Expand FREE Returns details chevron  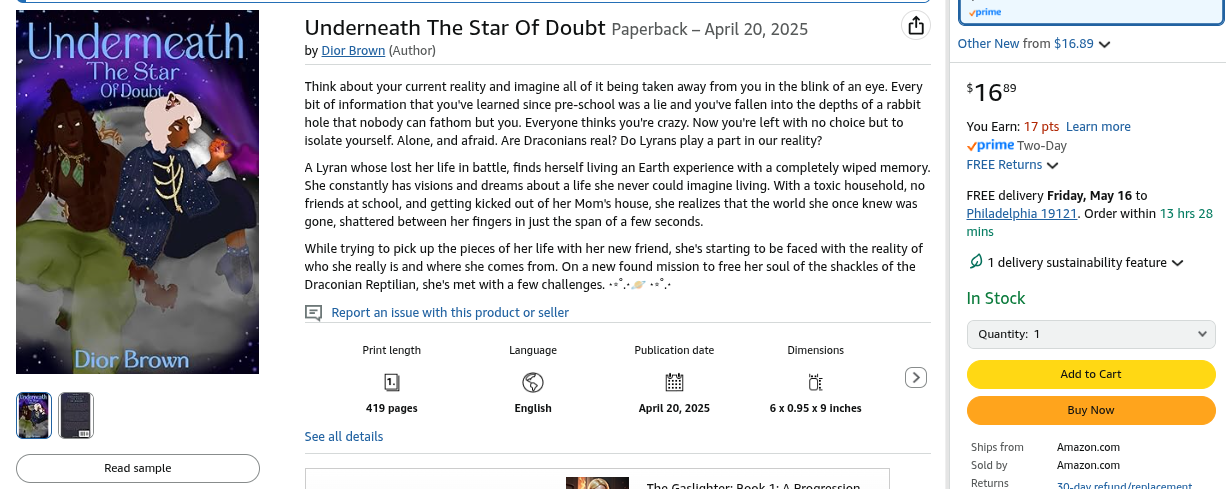(1052, 165)
